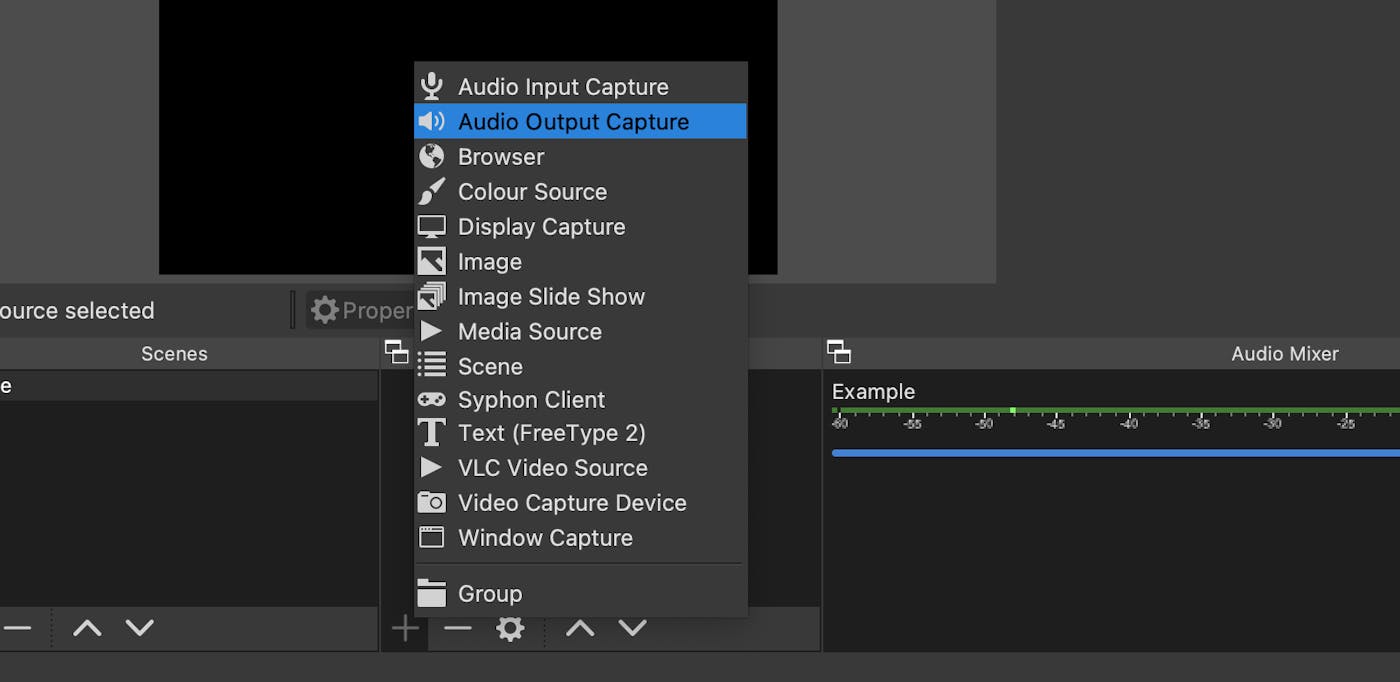This screenshot has width=1400, height=682.
Task: Select the Scene menu entry
Action: click(x=580, y=366)
